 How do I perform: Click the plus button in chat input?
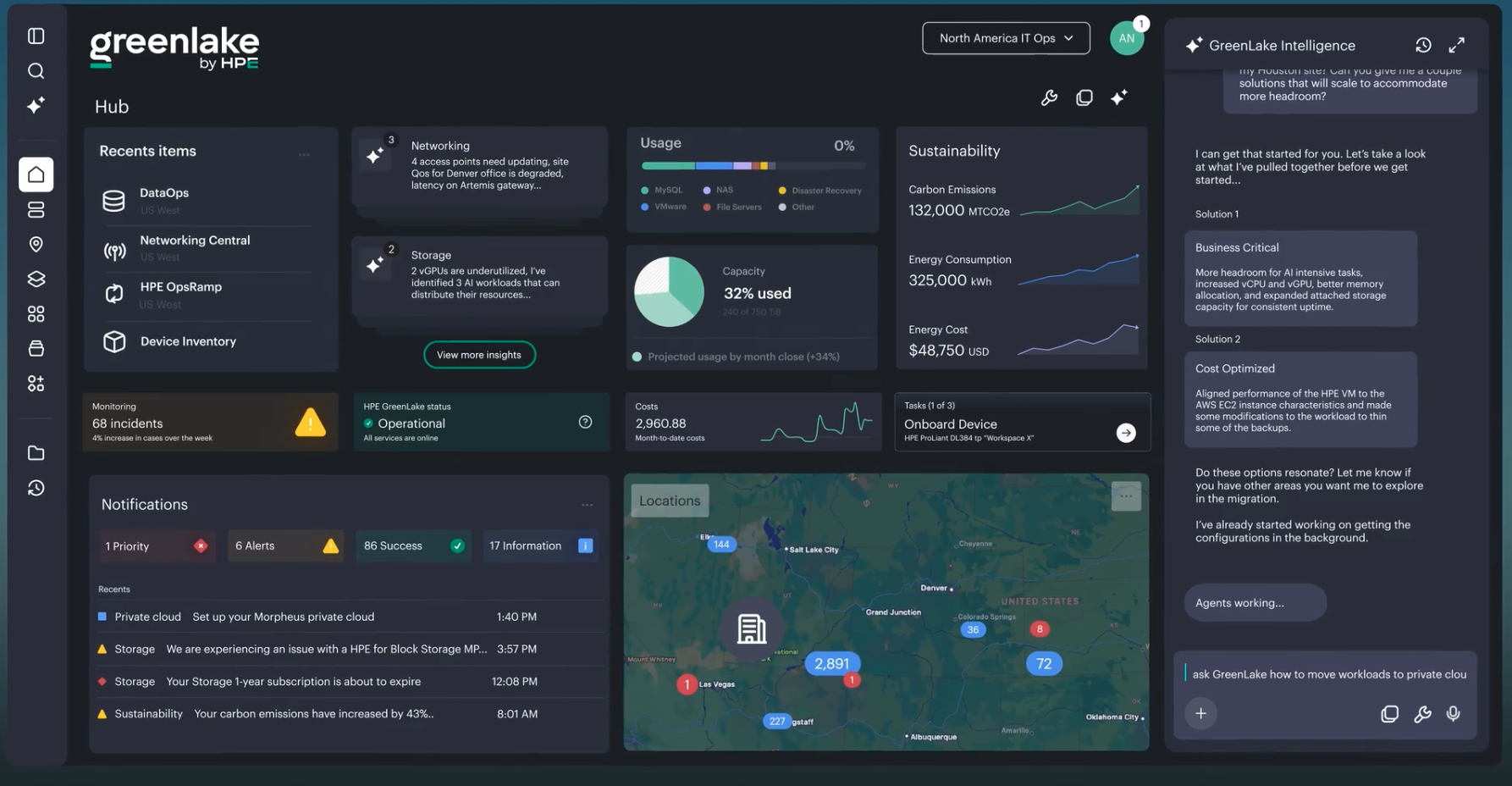(x=1200, y=713)
